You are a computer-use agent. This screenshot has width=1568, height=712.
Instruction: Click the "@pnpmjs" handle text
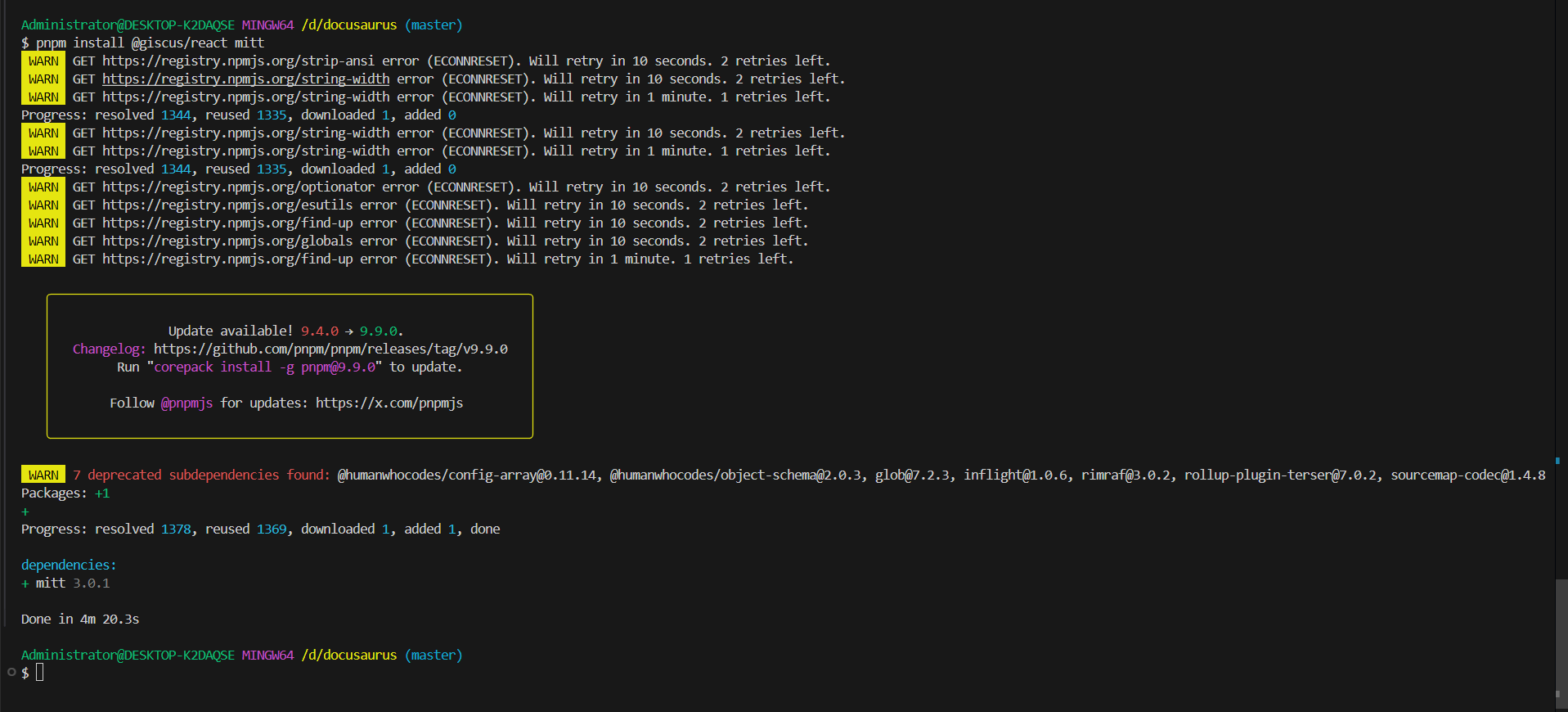coord(186,403)
